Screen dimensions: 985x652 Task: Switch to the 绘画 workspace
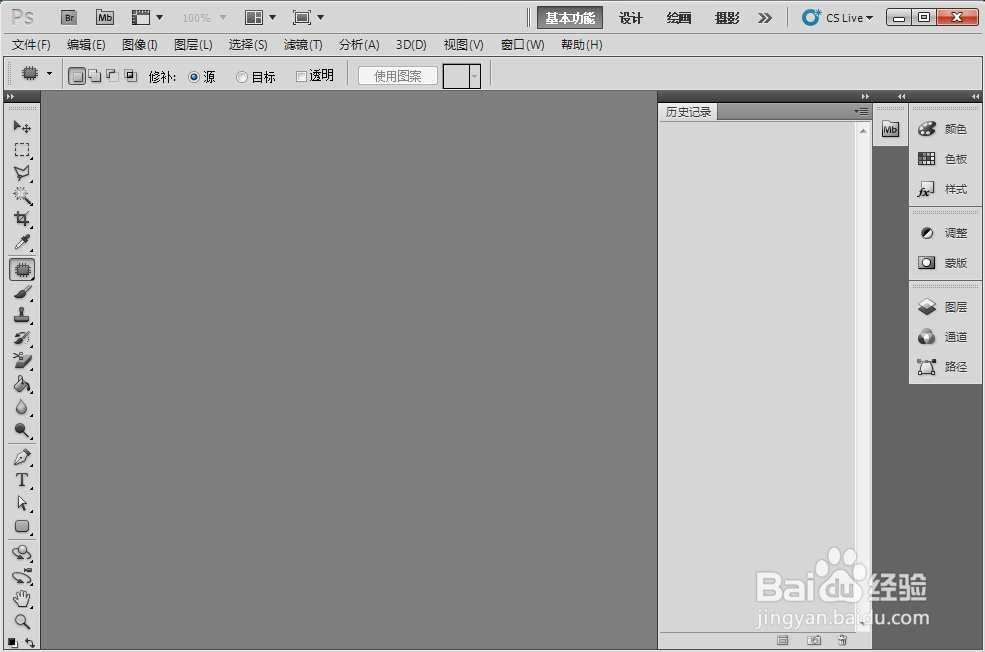678,18
